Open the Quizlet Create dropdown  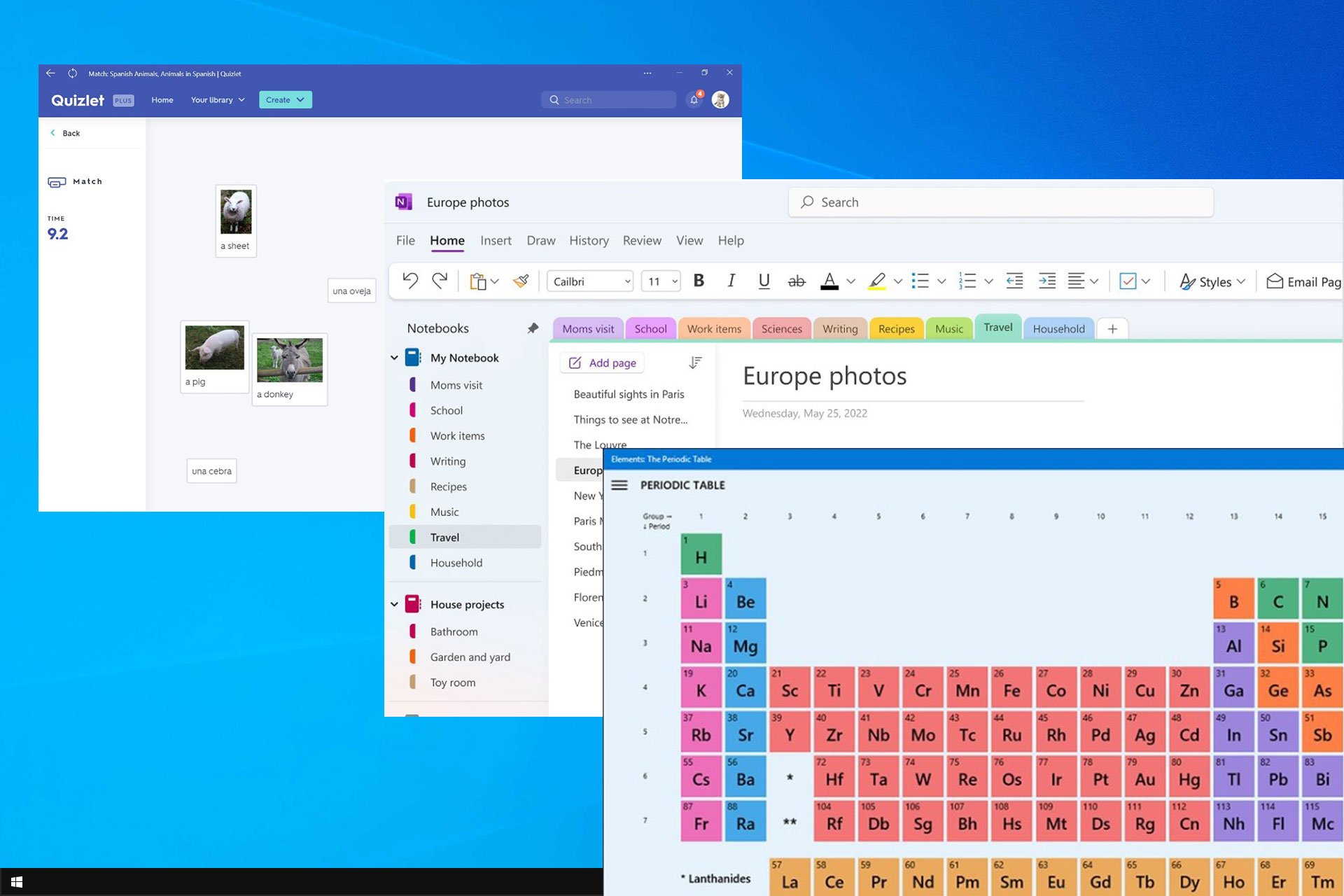[x=285, y=99]
